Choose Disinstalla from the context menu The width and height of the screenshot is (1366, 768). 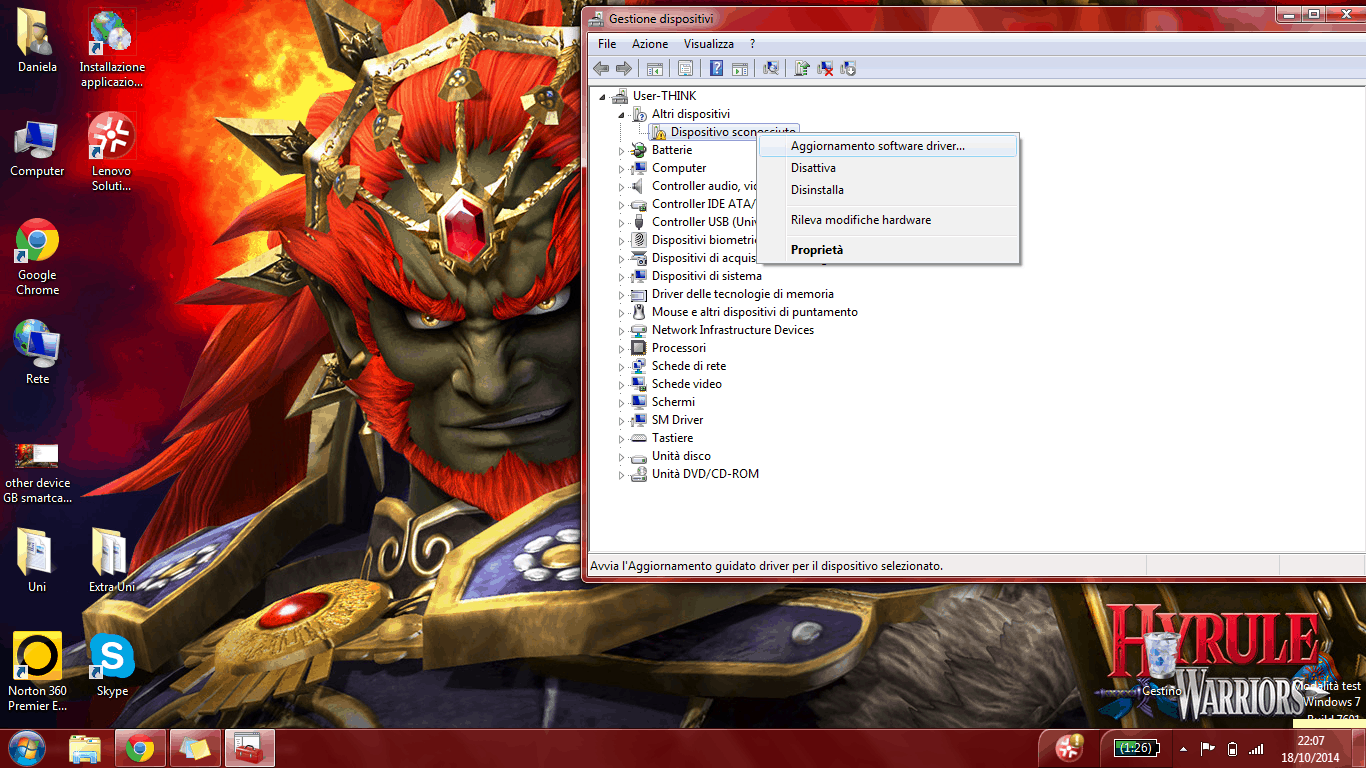pos(888,190)
